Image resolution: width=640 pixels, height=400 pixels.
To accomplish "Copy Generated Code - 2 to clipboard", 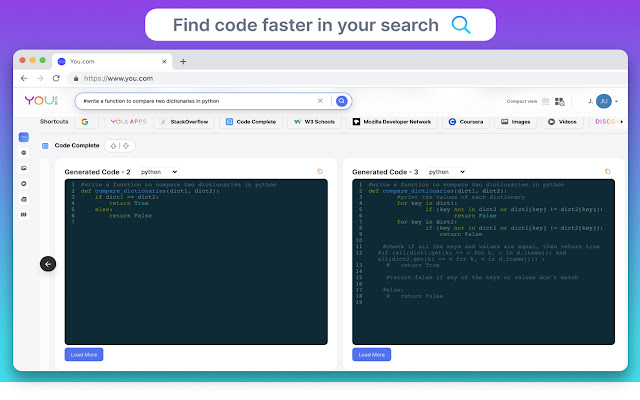I will coord(320,171).
